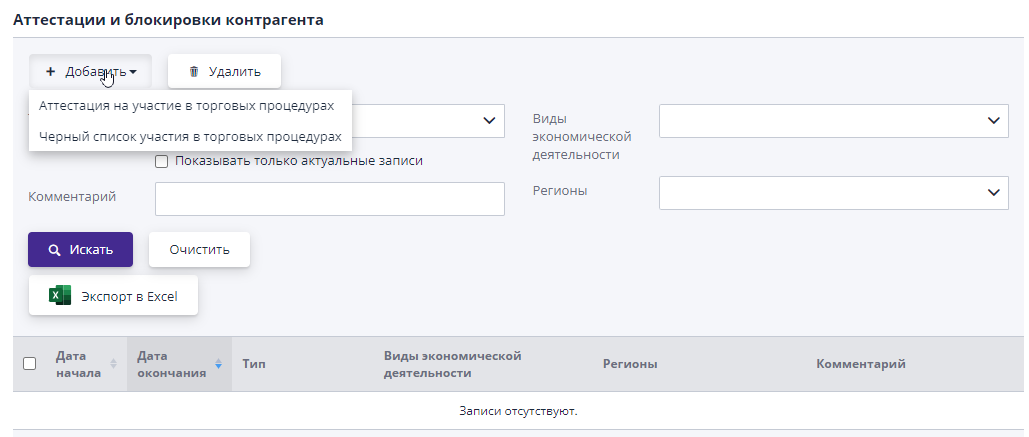Click the plus icon on Добавить button

coord(50,71)
